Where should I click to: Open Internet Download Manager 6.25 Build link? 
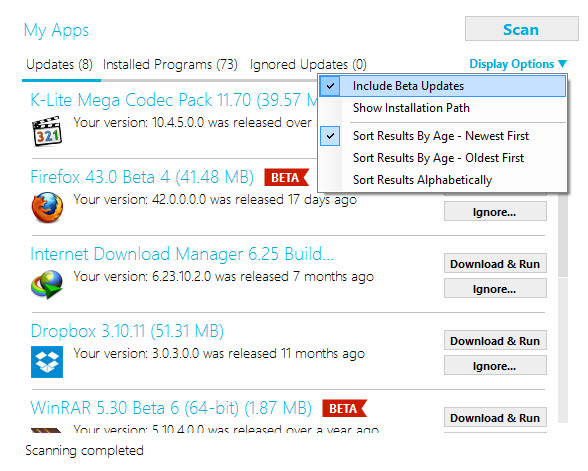[182, 254]
